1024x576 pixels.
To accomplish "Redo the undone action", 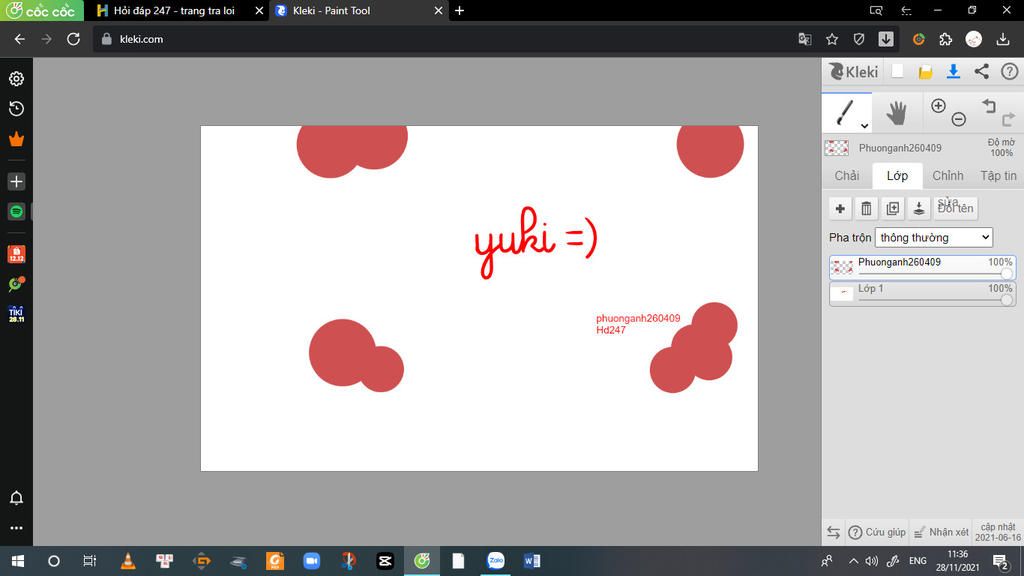I will coord(1008,119).
